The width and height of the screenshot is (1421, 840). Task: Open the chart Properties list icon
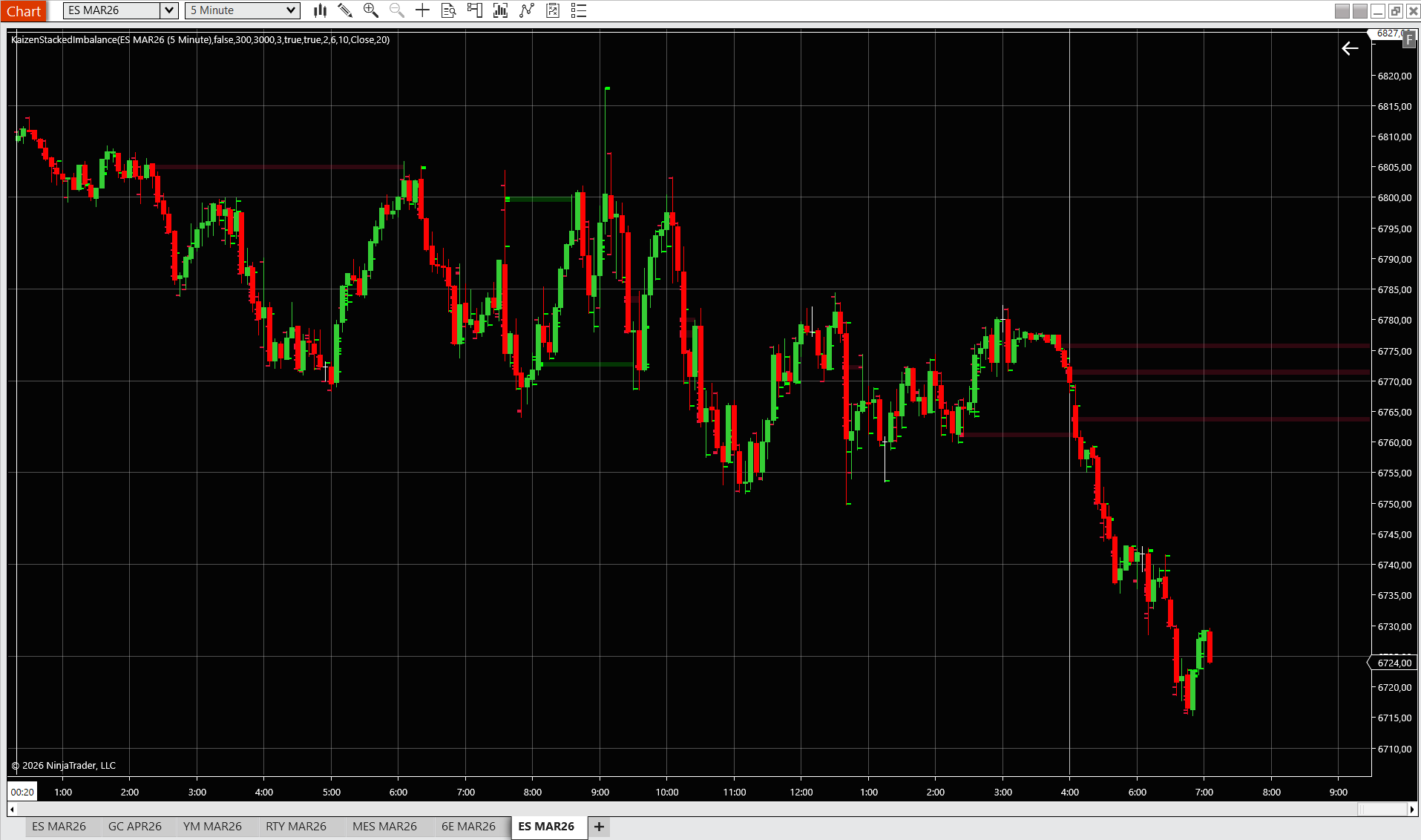point(579,10)
